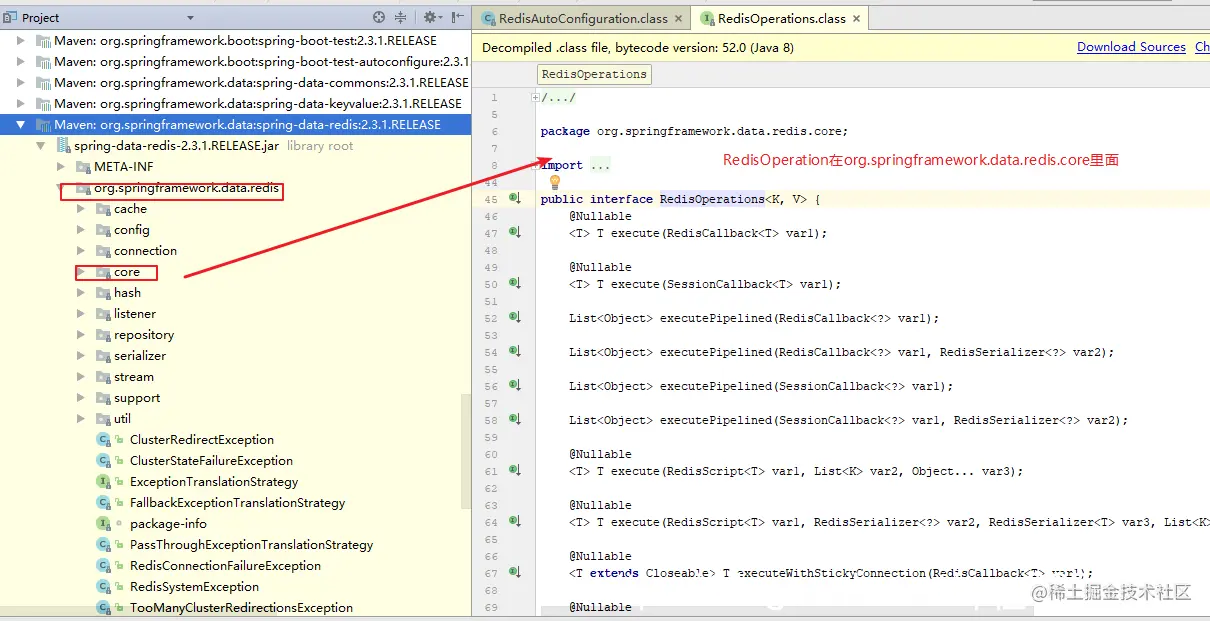Click the Download Sources link

pos(1131,47)
